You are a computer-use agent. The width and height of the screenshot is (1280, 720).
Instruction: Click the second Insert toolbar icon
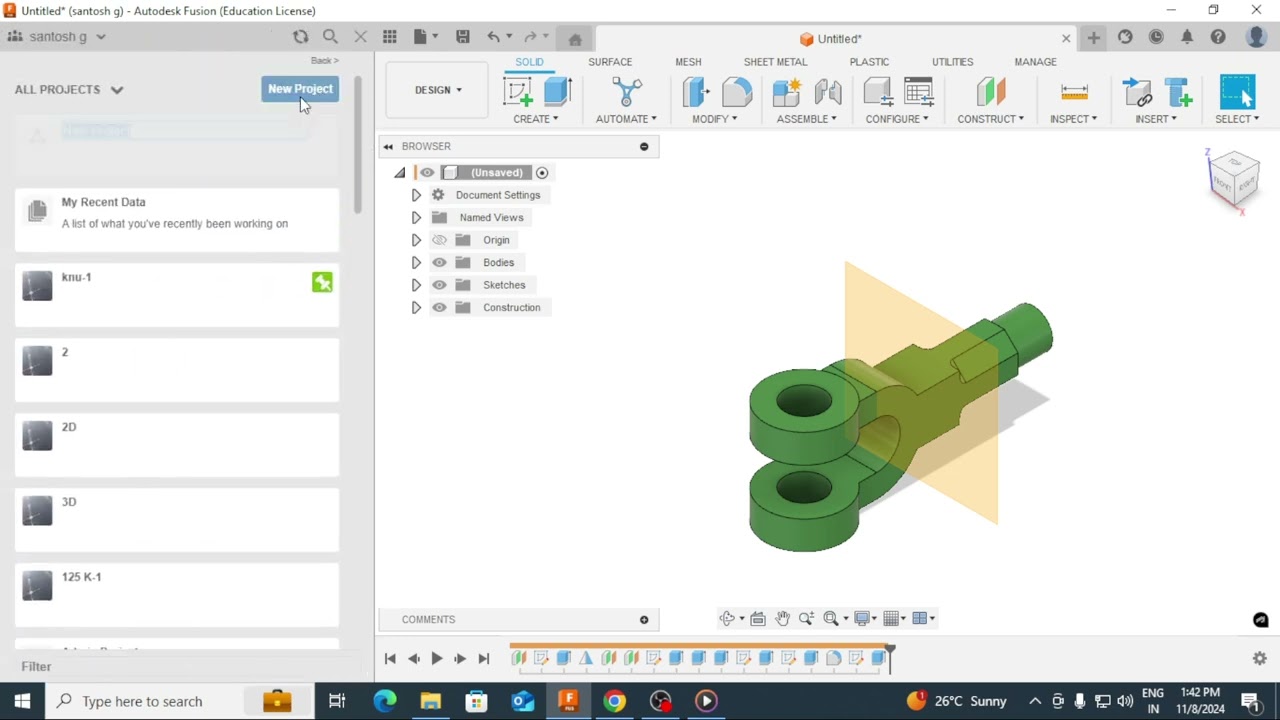pos(1179,92)
